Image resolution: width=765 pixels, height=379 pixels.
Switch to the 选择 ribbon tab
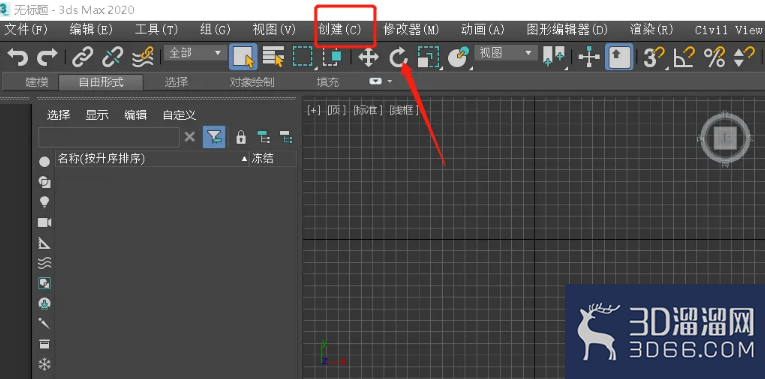pyautogui.click(x=176, y=82)
